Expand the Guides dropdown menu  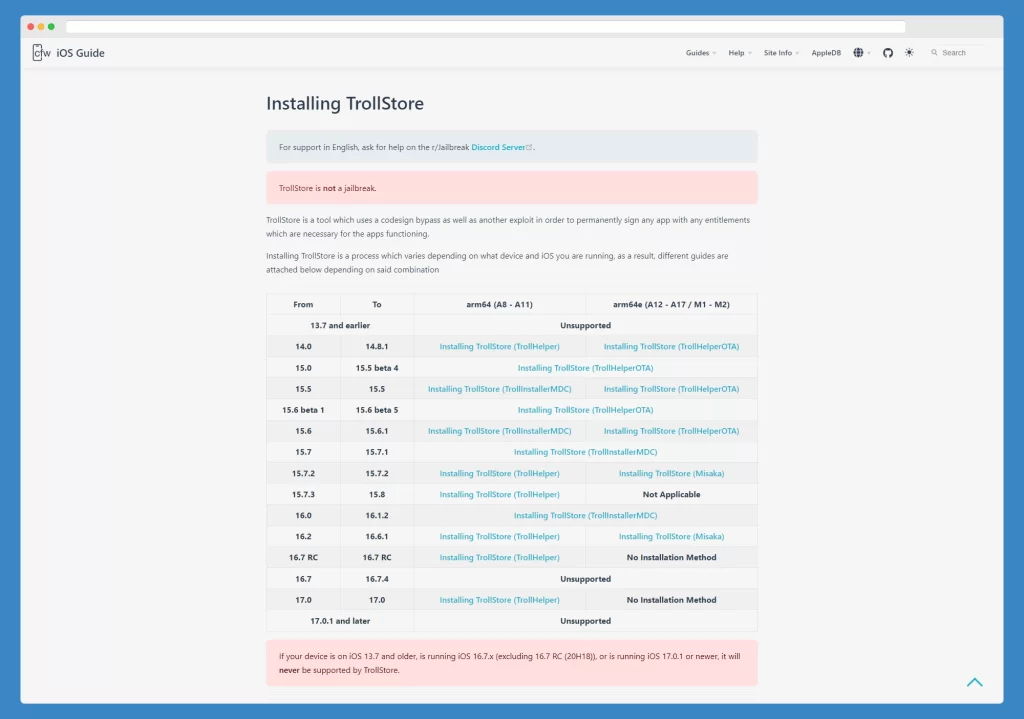tap(701, 53)
